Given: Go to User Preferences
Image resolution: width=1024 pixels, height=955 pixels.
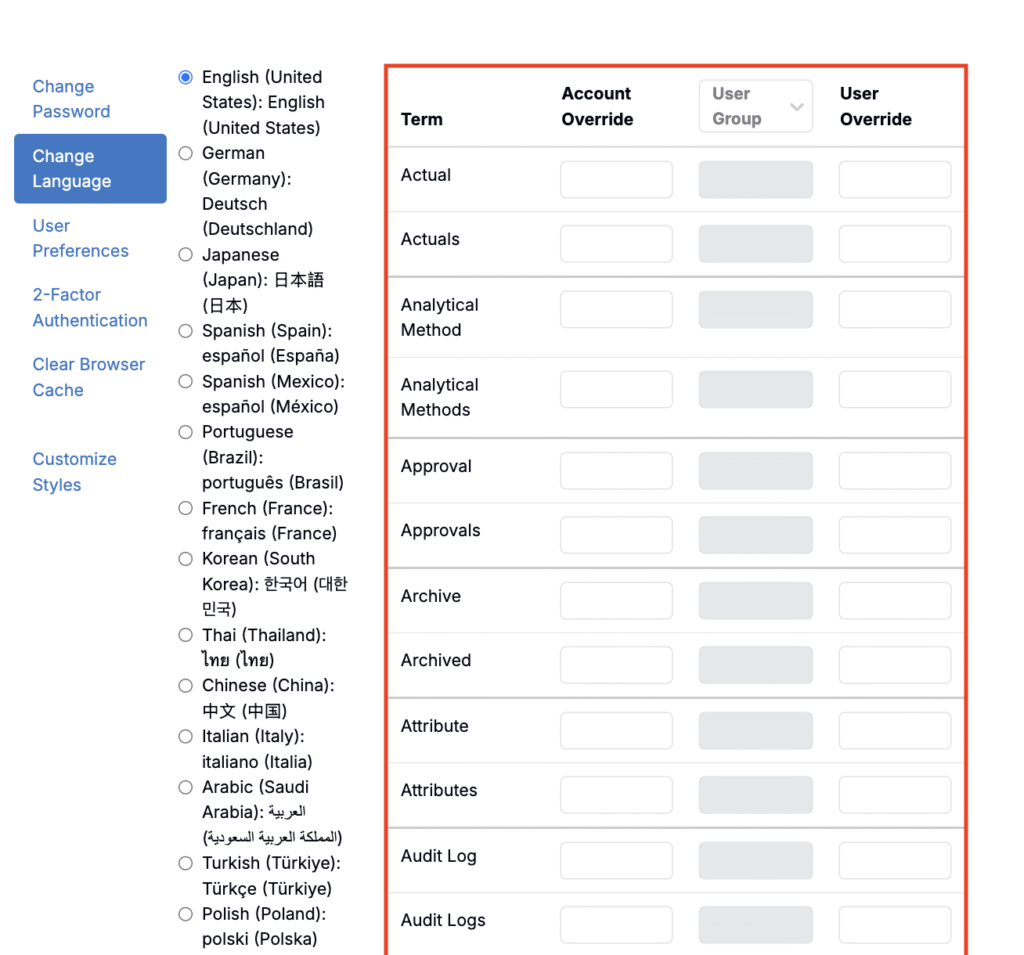Looking at the screenshot, I should (x=80, y=238).
